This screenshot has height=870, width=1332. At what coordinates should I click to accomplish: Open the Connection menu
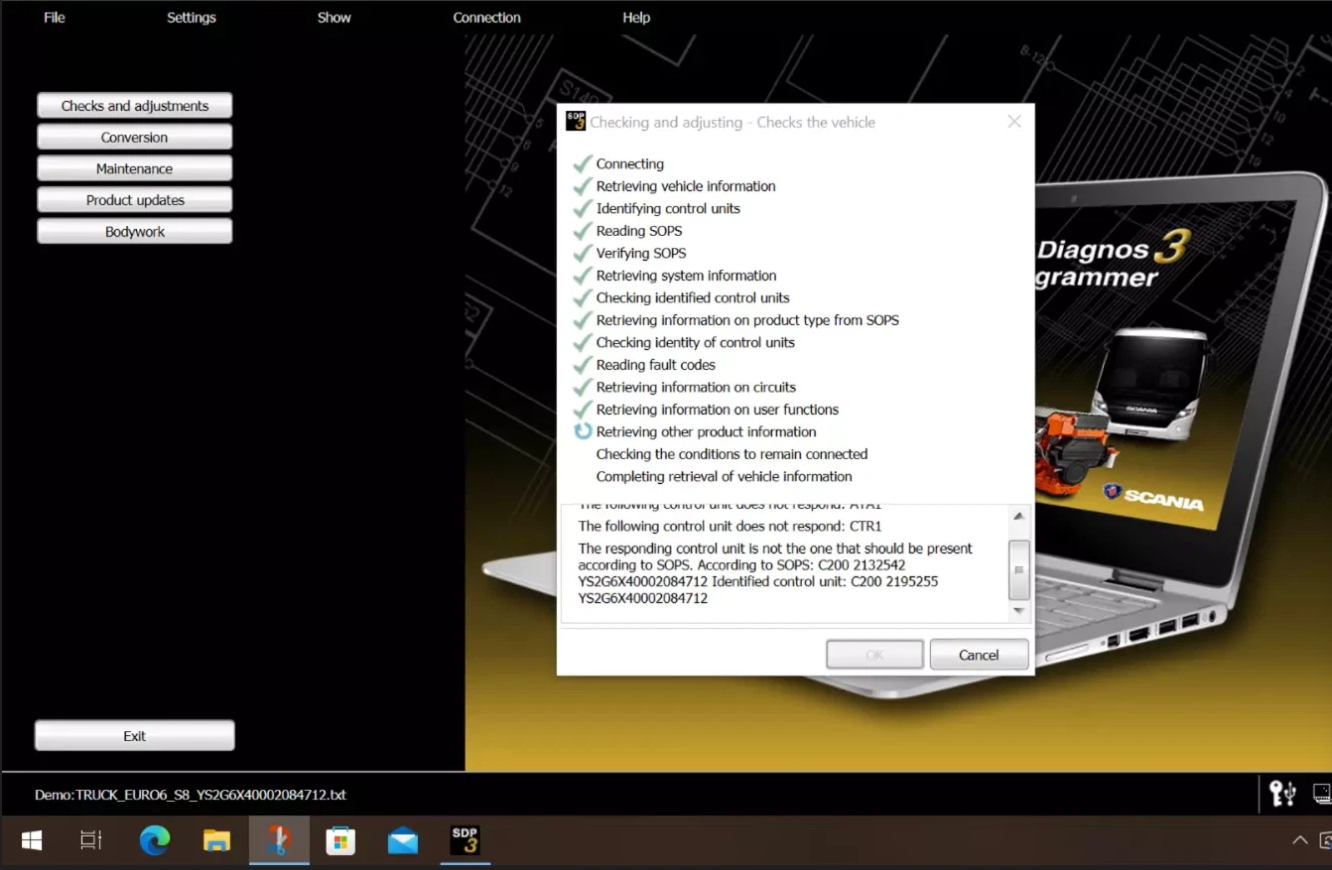pos(486,17)
